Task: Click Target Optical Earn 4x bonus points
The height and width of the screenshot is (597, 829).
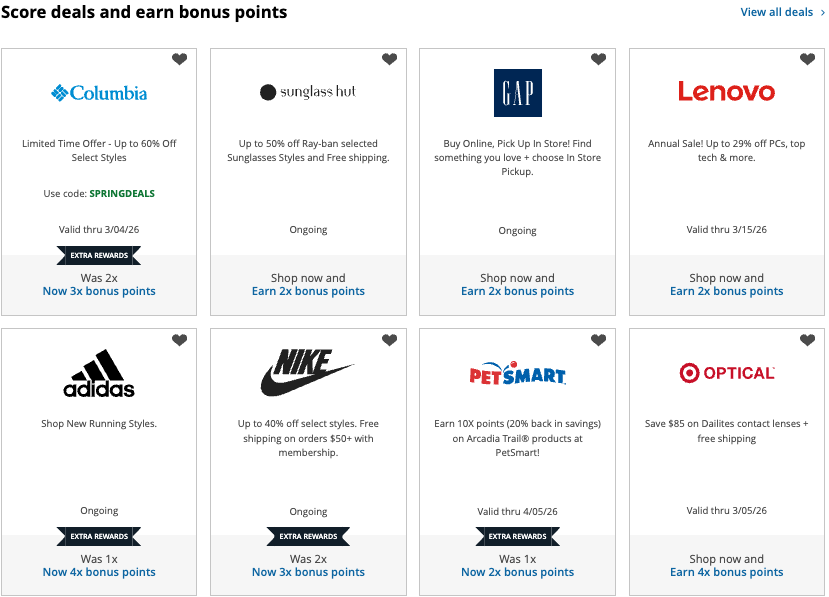Action: tap(726, 572)
